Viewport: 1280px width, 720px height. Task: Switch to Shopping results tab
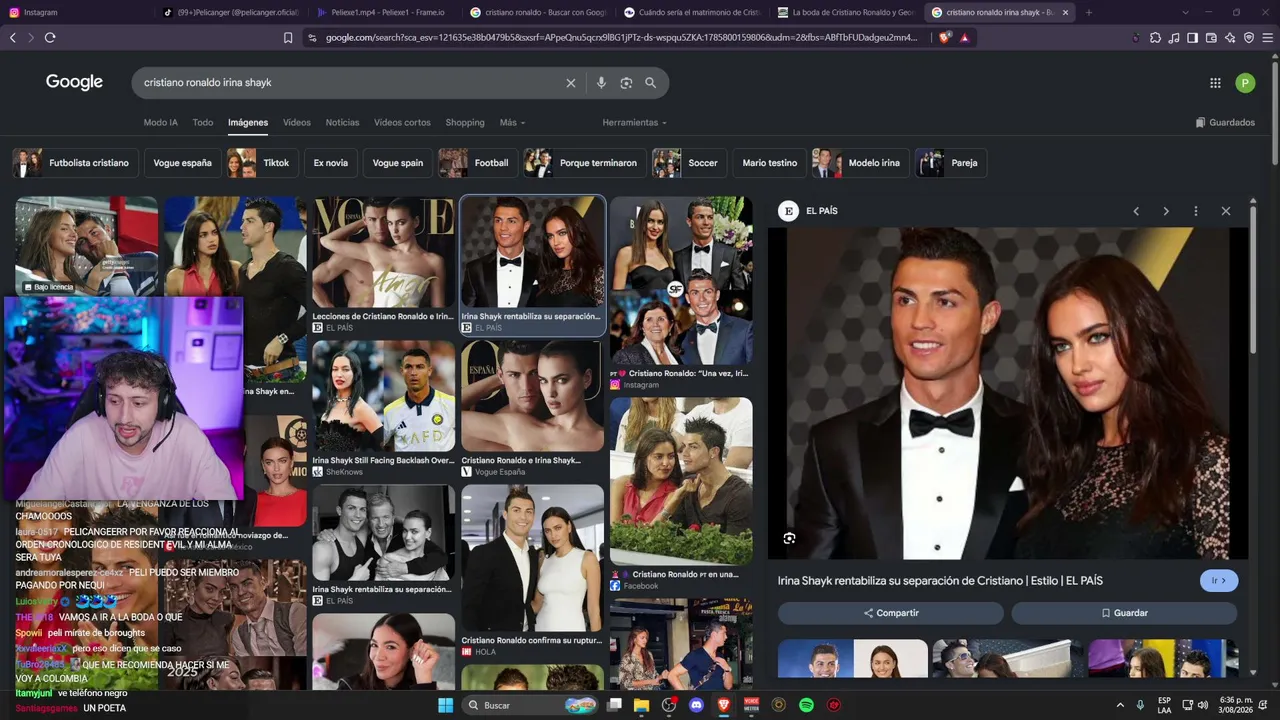click(465, 123)
